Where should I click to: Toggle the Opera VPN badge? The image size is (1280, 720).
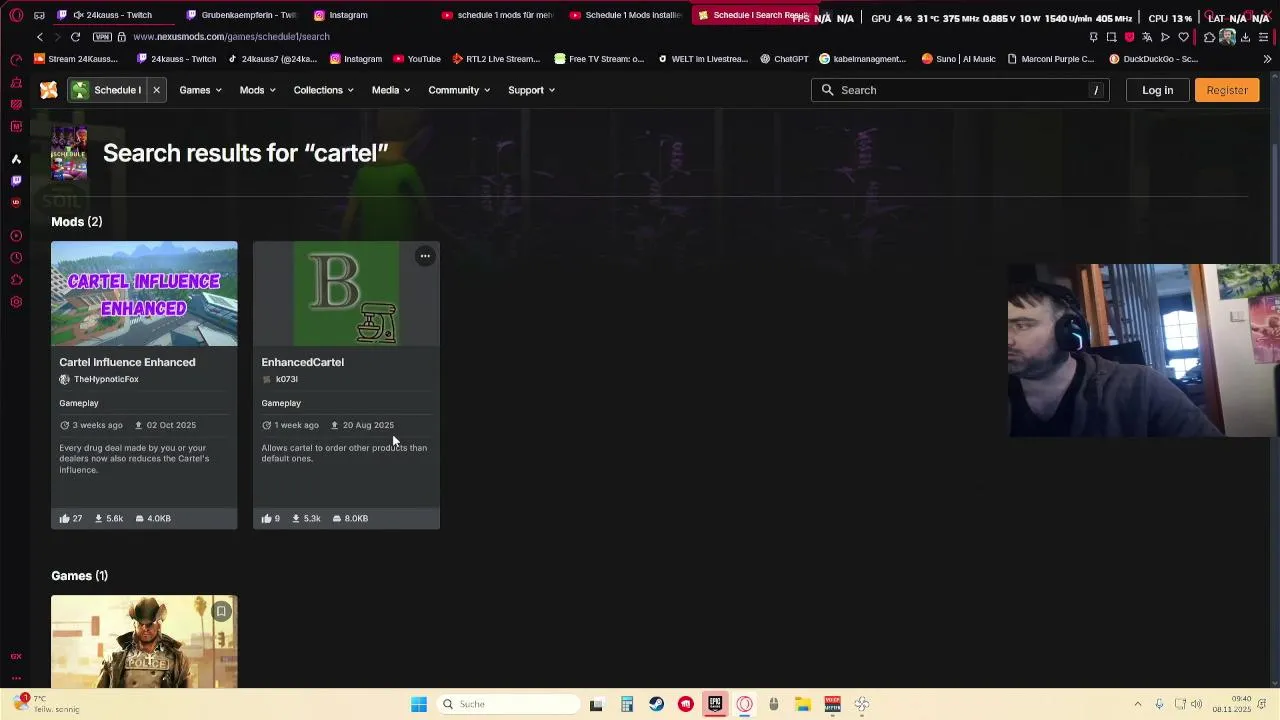click(102, 37)
